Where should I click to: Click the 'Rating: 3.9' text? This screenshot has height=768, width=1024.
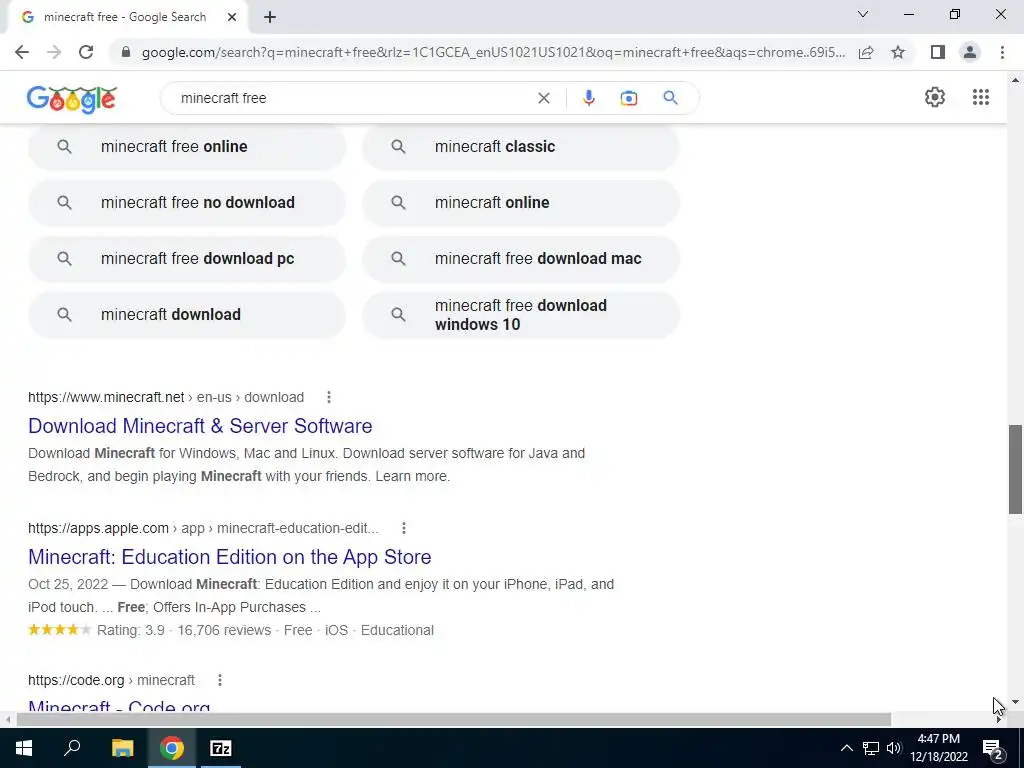click(131, 630)
